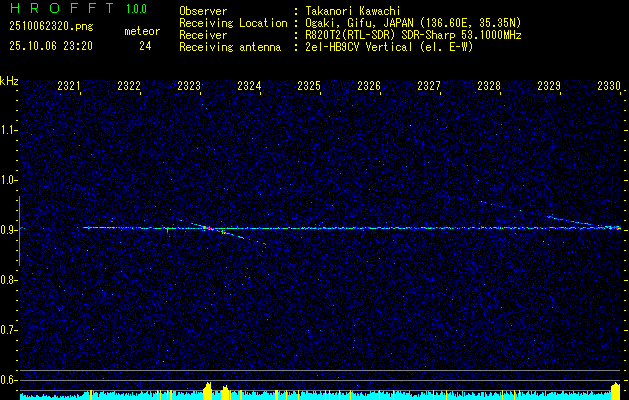Click the Receiving antenna field label
The height and width of the screenshot is (400, 629).
click(230, 47)
